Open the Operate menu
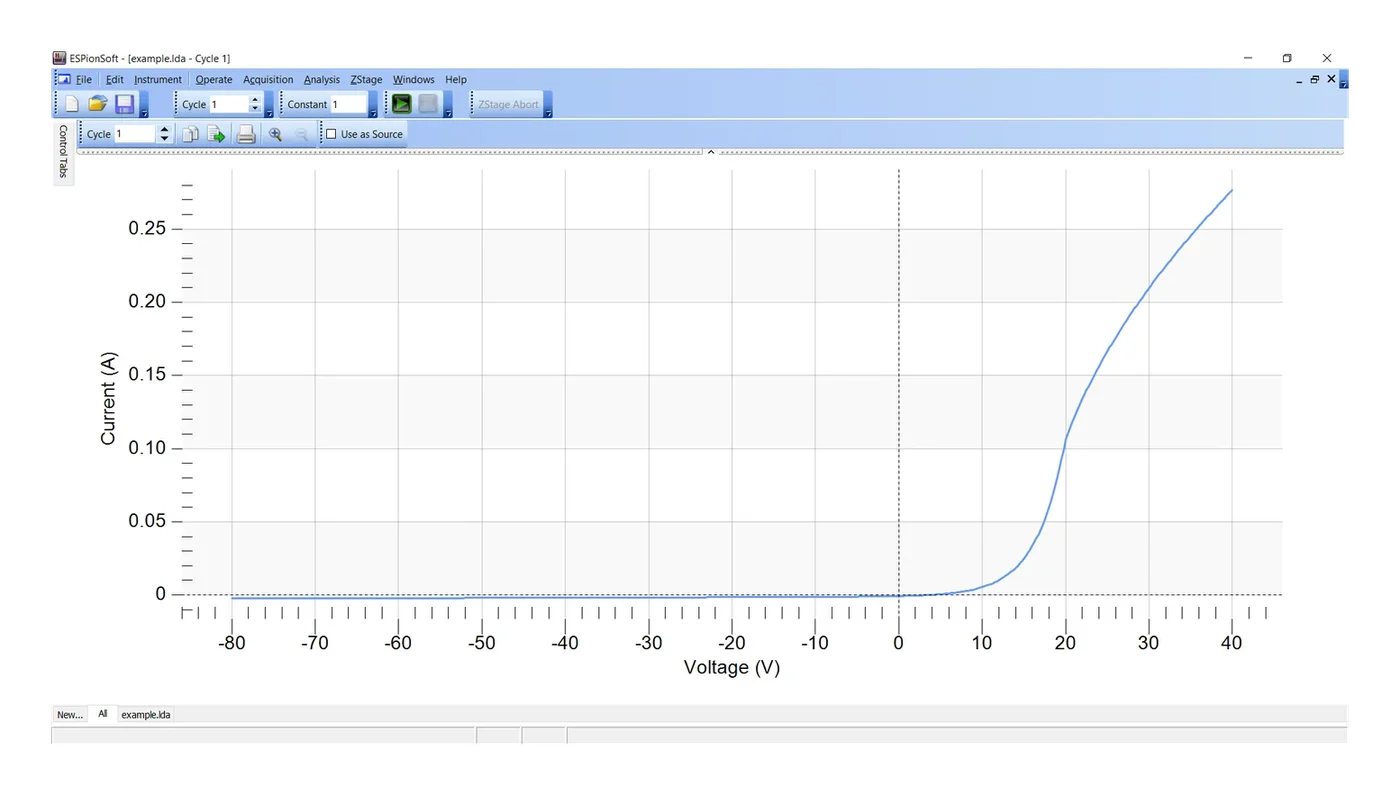 point(214,80)
